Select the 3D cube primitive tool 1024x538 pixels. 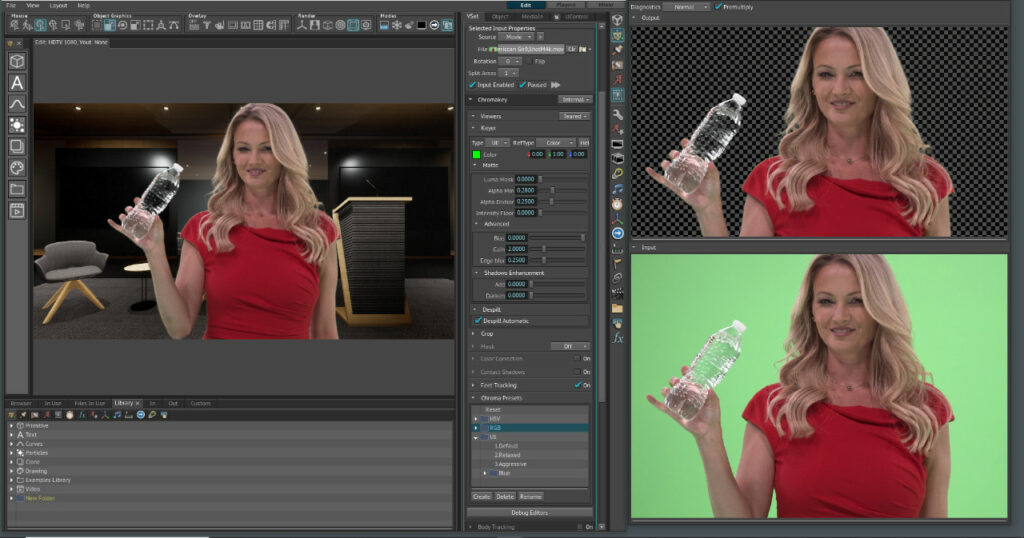tap(17, 61)
